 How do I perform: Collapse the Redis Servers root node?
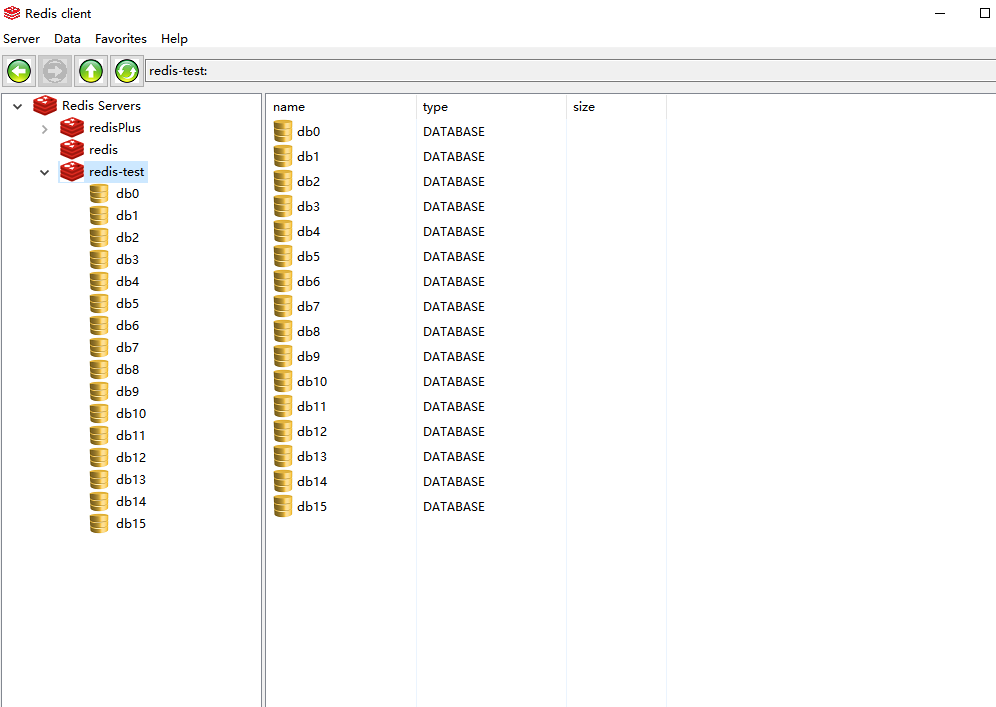pos(18,106)
